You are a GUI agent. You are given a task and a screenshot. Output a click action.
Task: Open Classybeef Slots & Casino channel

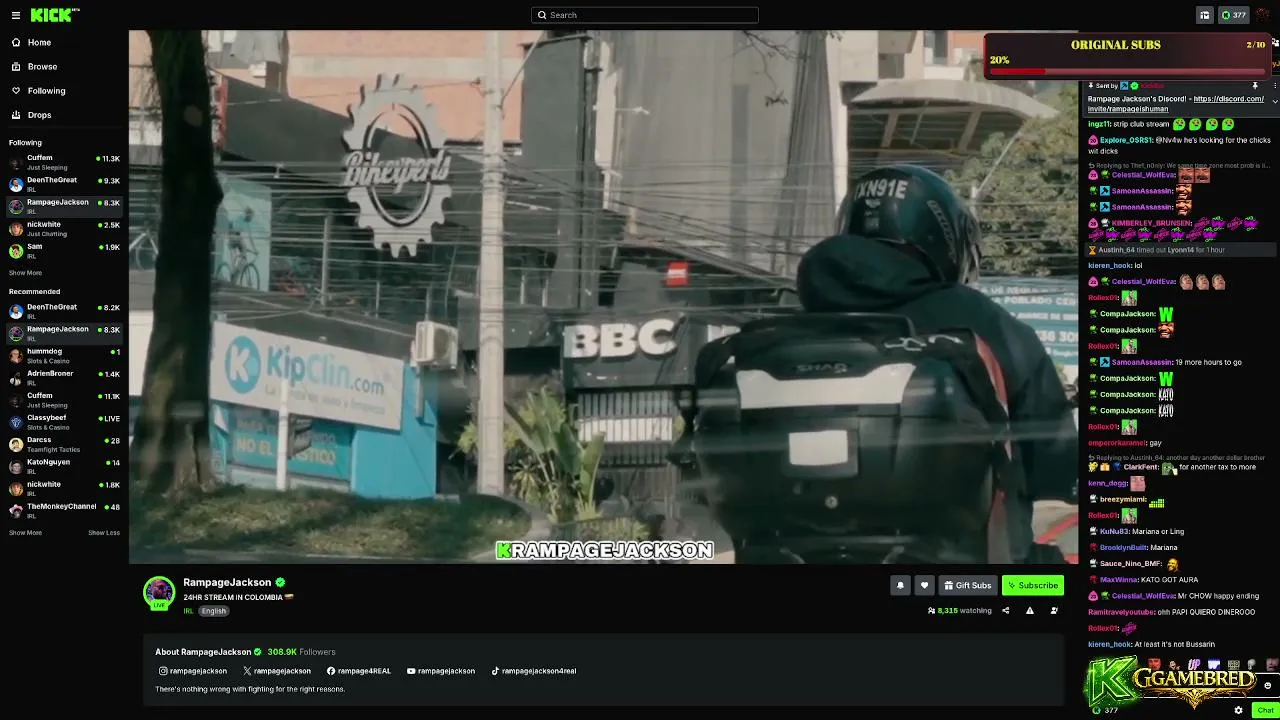64,422
